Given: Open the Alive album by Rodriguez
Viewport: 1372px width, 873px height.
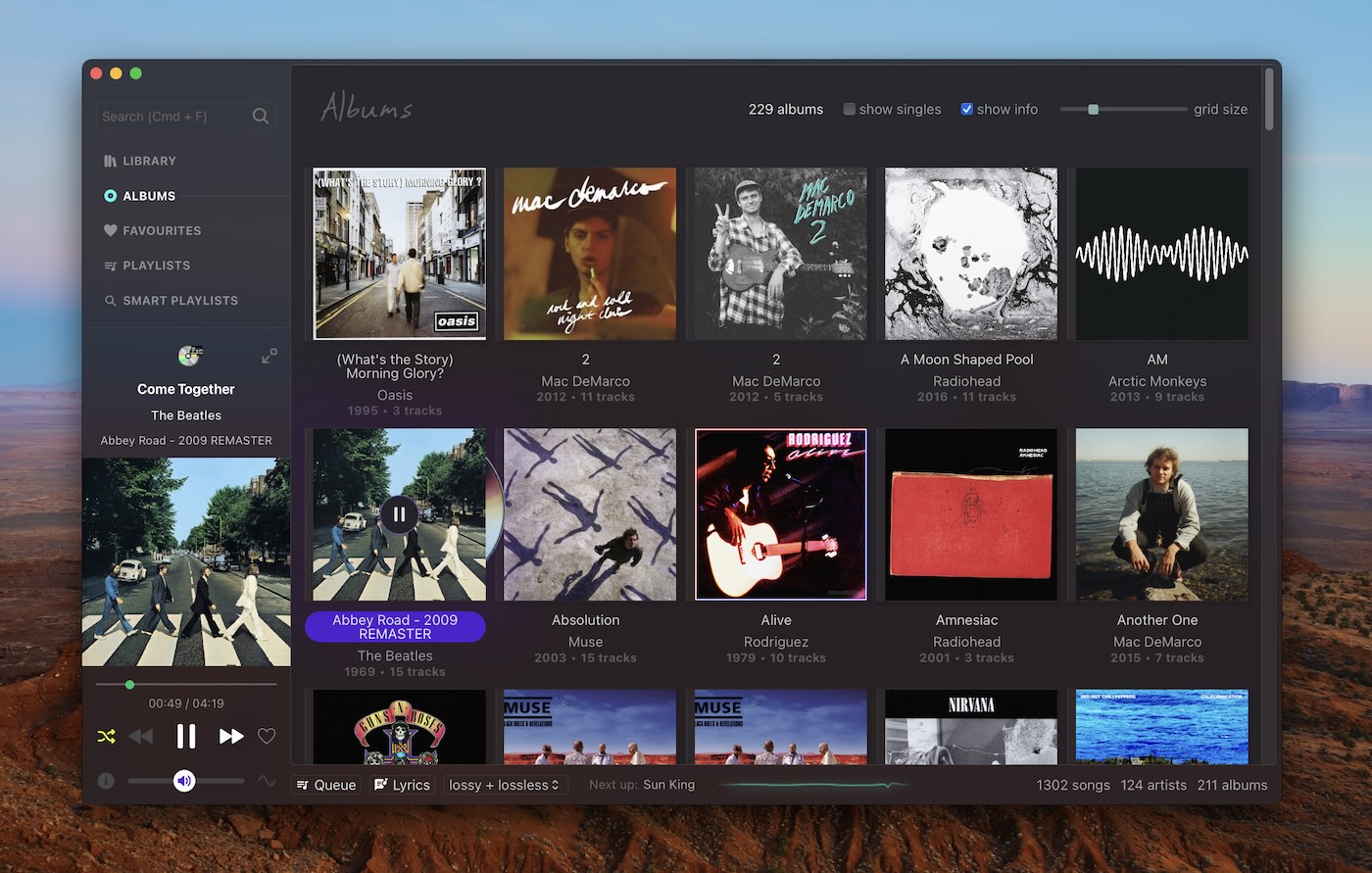Looking at the screenshot, I should point(780,514).
